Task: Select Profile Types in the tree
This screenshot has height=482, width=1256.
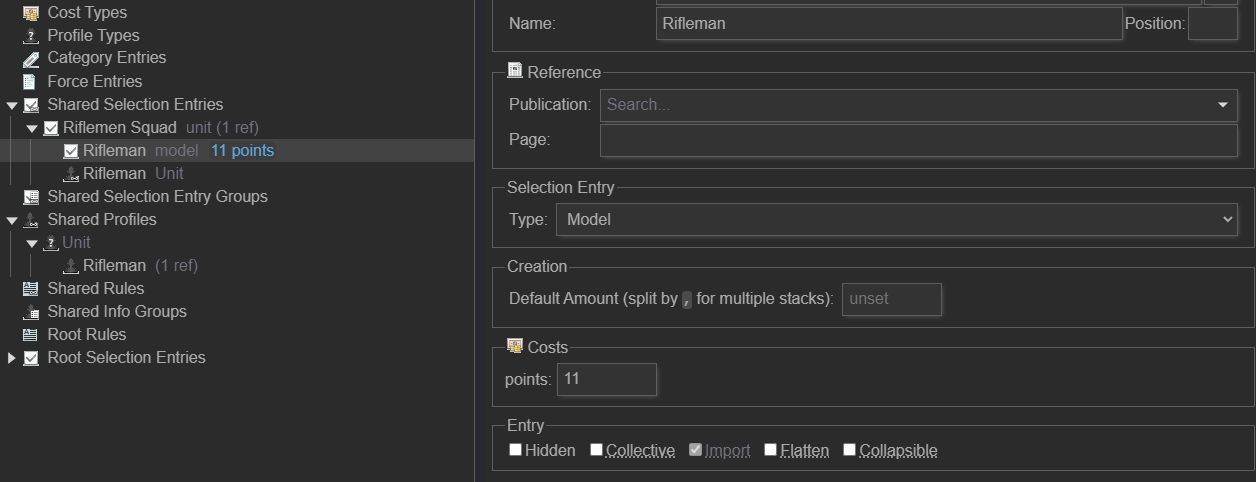Action: (94, 36)
